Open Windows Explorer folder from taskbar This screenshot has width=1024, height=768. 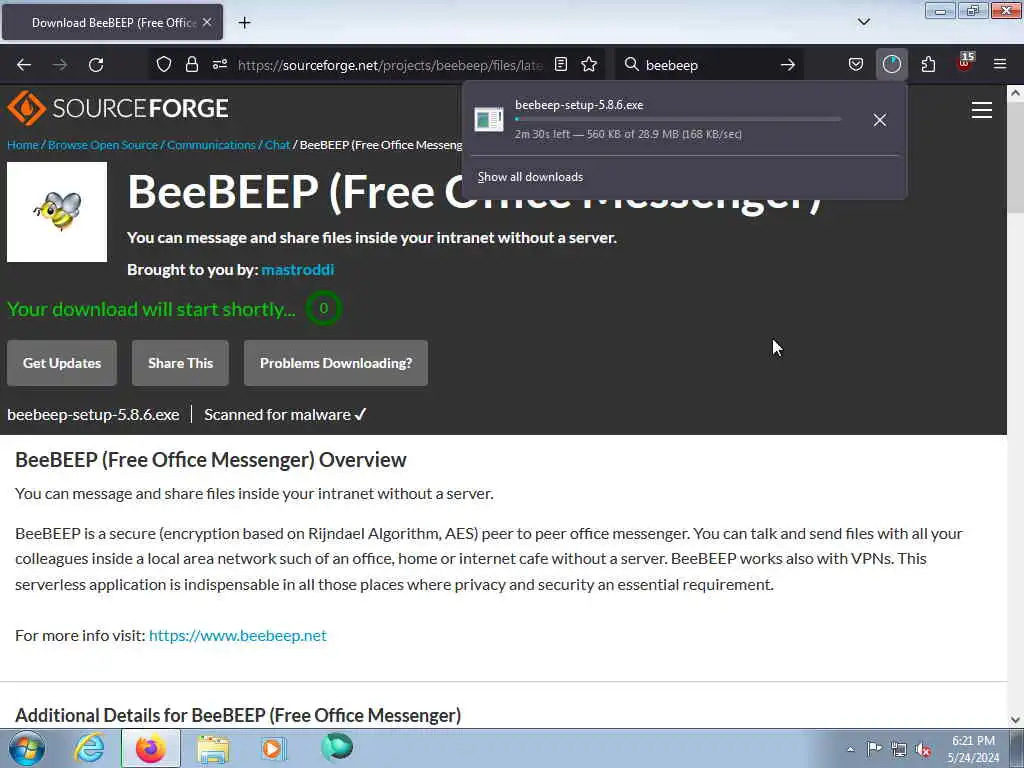213,748
